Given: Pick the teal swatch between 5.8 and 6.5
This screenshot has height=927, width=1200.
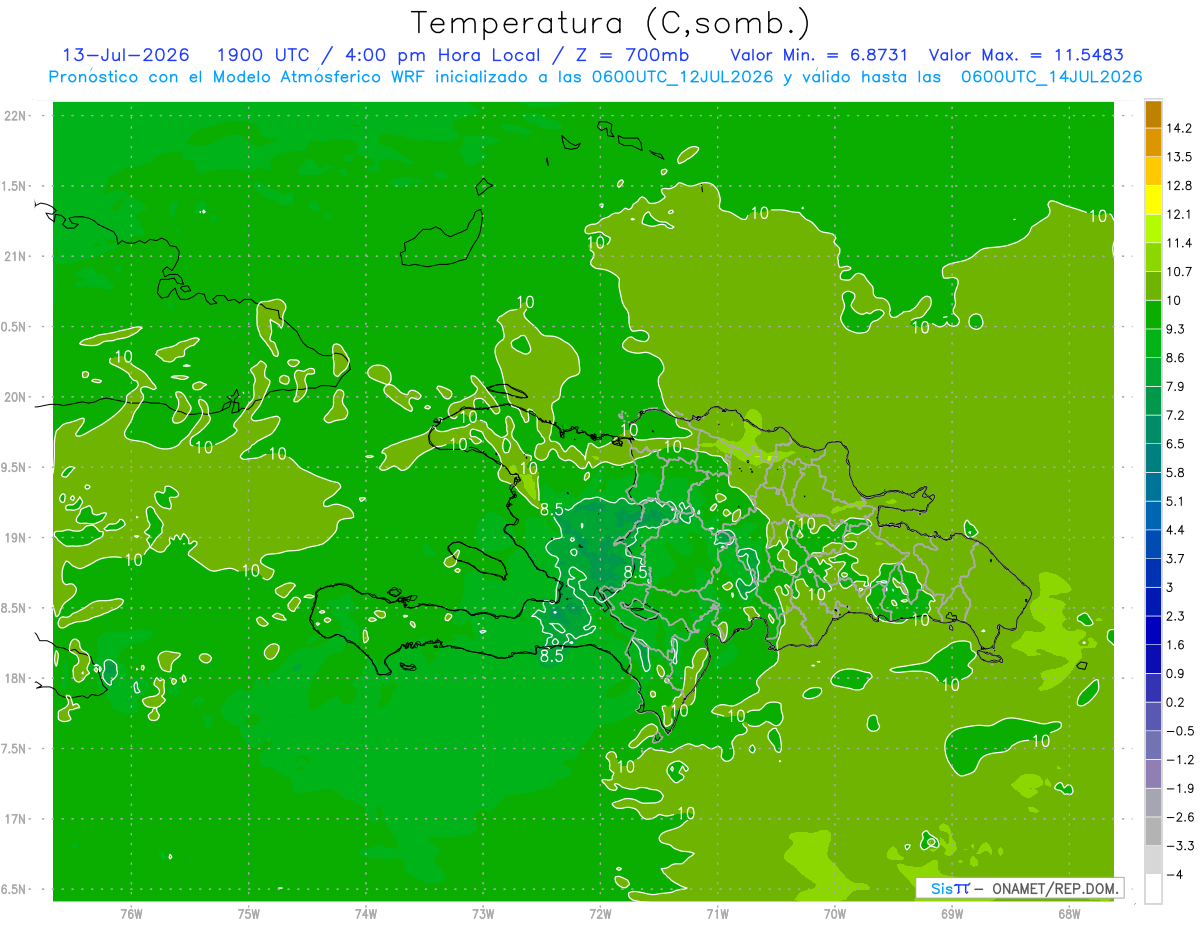Looking at the screenshot, I should [x=1153, y=458].
